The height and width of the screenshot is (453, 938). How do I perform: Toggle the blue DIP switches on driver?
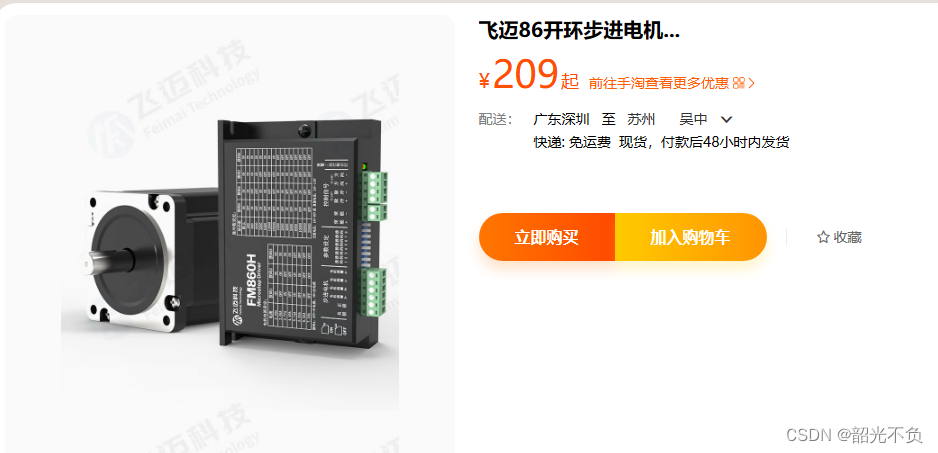click(x=366, y=244)
